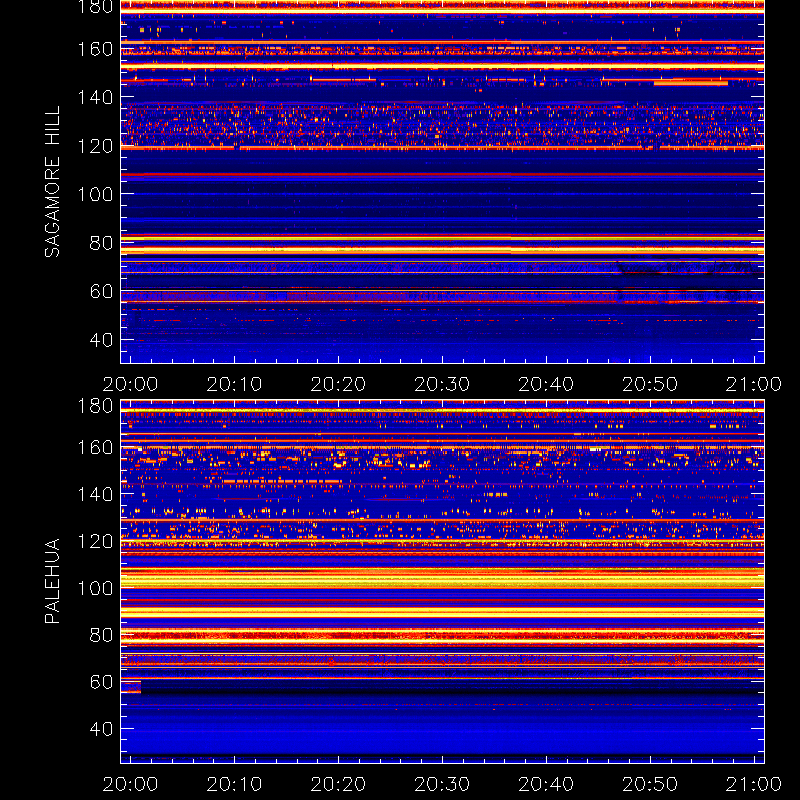800x800 pixels.
Task: Click the 20:40 time label under the Palehua plot
Action: [546, 784]
